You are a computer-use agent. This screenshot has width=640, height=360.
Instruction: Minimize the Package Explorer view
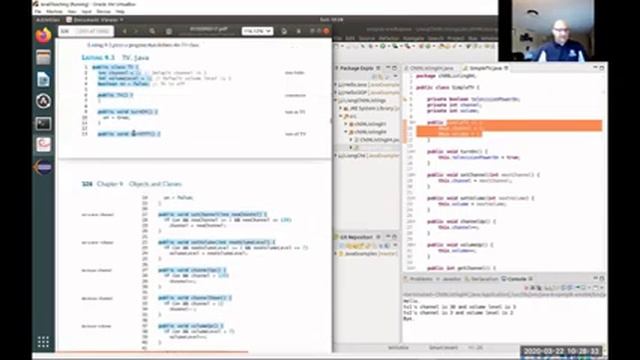click(388, 68)
